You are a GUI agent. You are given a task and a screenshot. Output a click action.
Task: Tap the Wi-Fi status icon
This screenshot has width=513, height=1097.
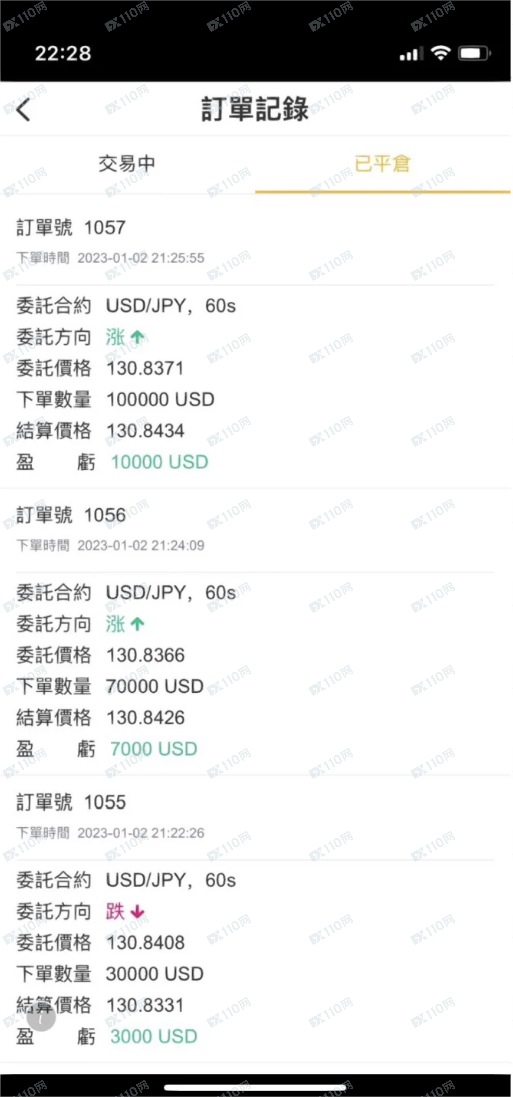(440, 53)
